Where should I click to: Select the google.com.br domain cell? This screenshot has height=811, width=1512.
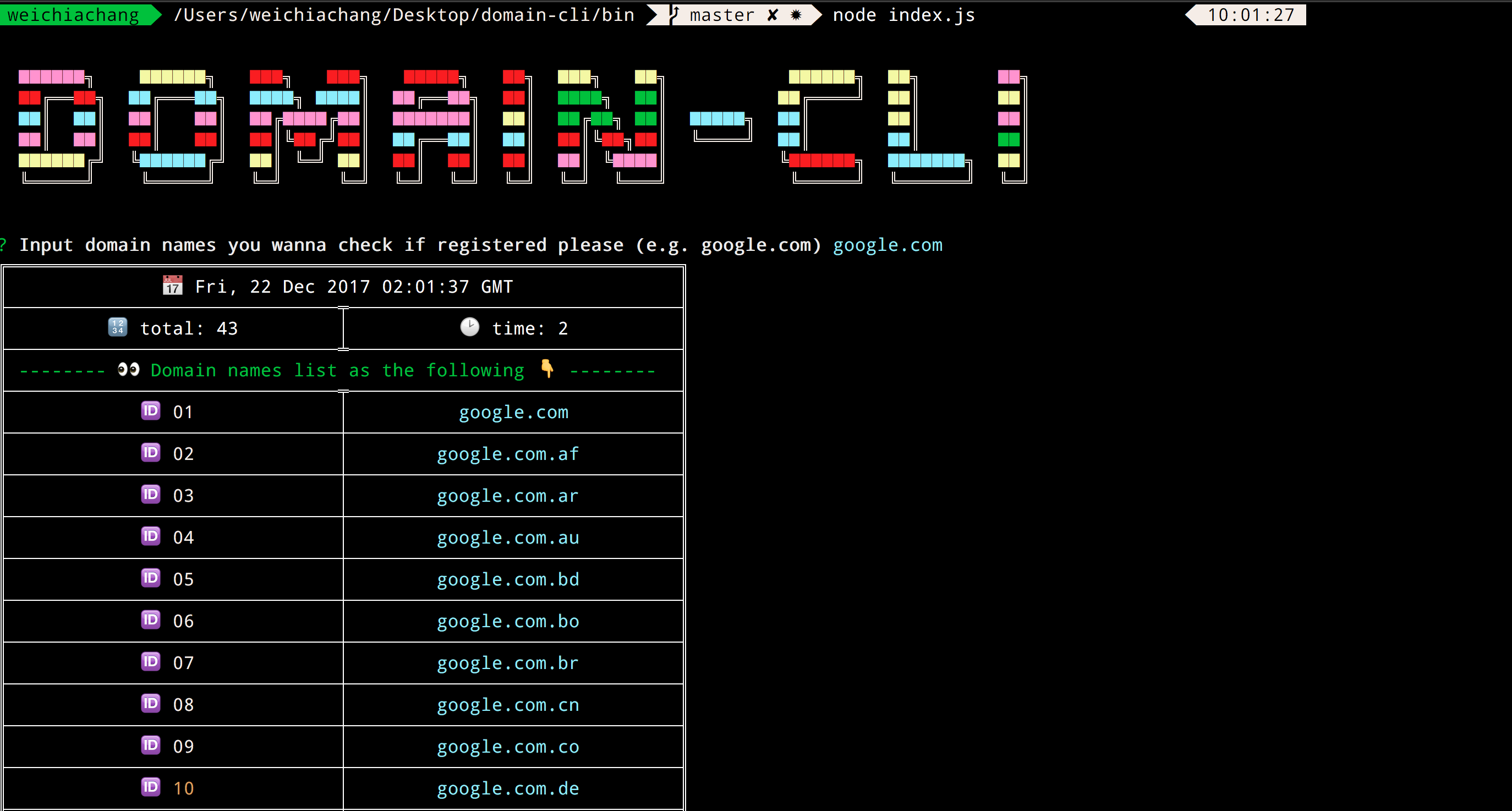[513, 663]
